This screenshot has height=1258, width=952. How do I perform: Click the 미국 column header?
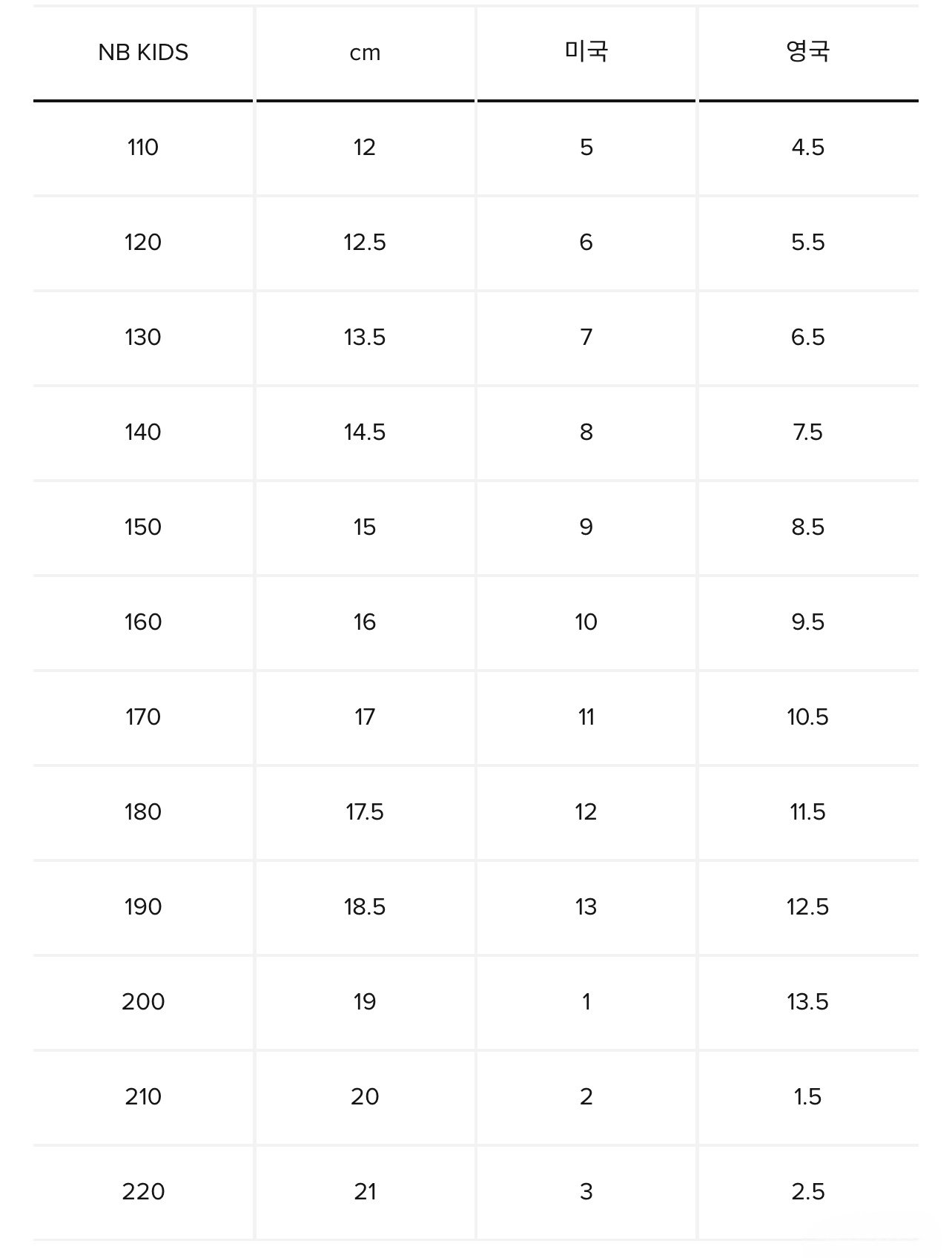[x=586, y=53]
